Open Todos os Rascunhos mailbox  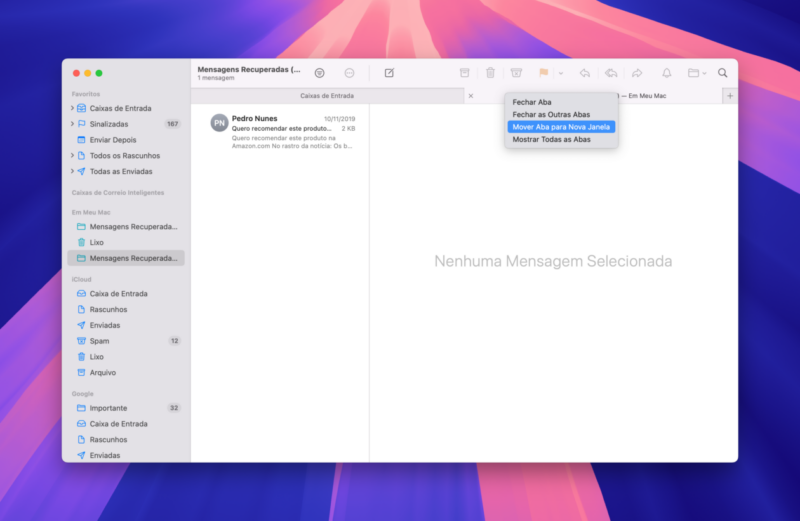point(126,156)
